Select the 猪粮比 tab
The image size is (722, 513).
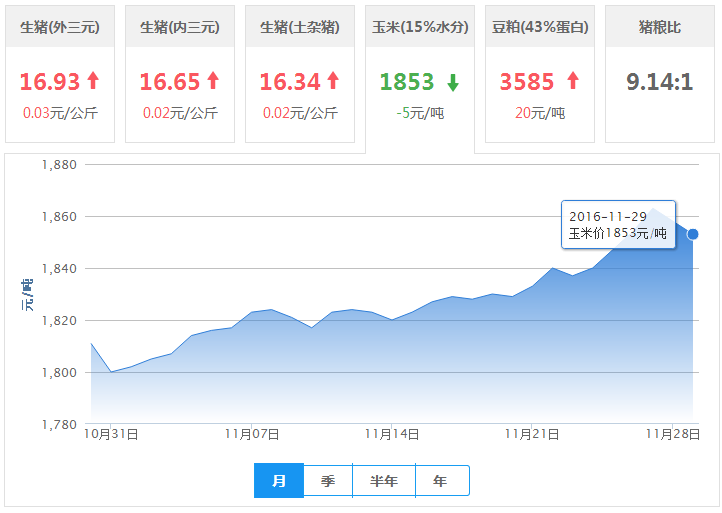click(x=660, y=74)
